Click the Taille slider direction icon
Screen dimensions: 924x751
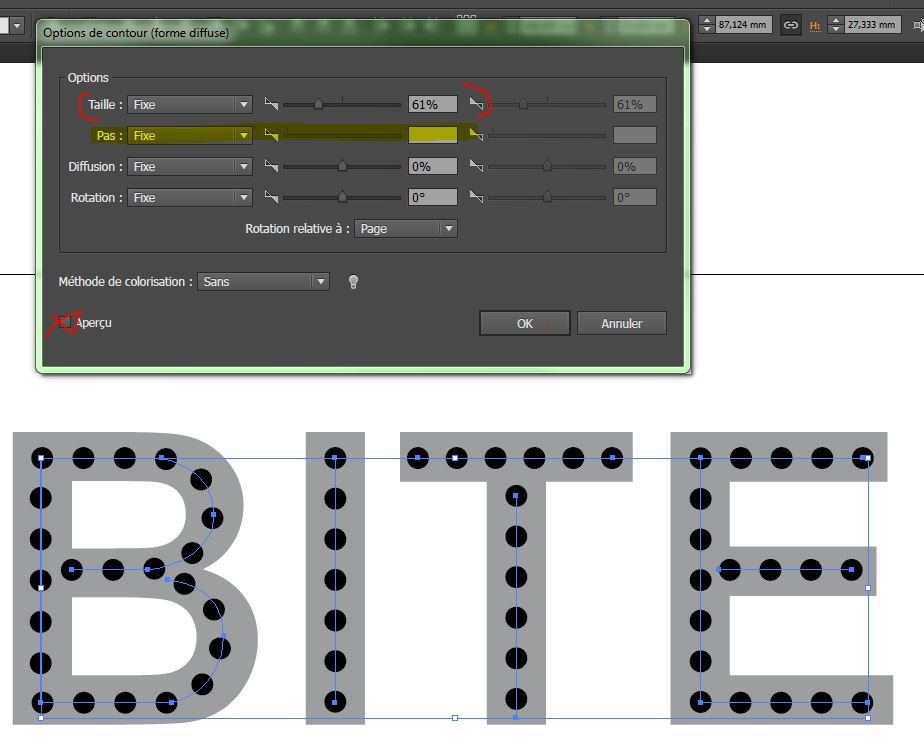(x=271, y=104)
